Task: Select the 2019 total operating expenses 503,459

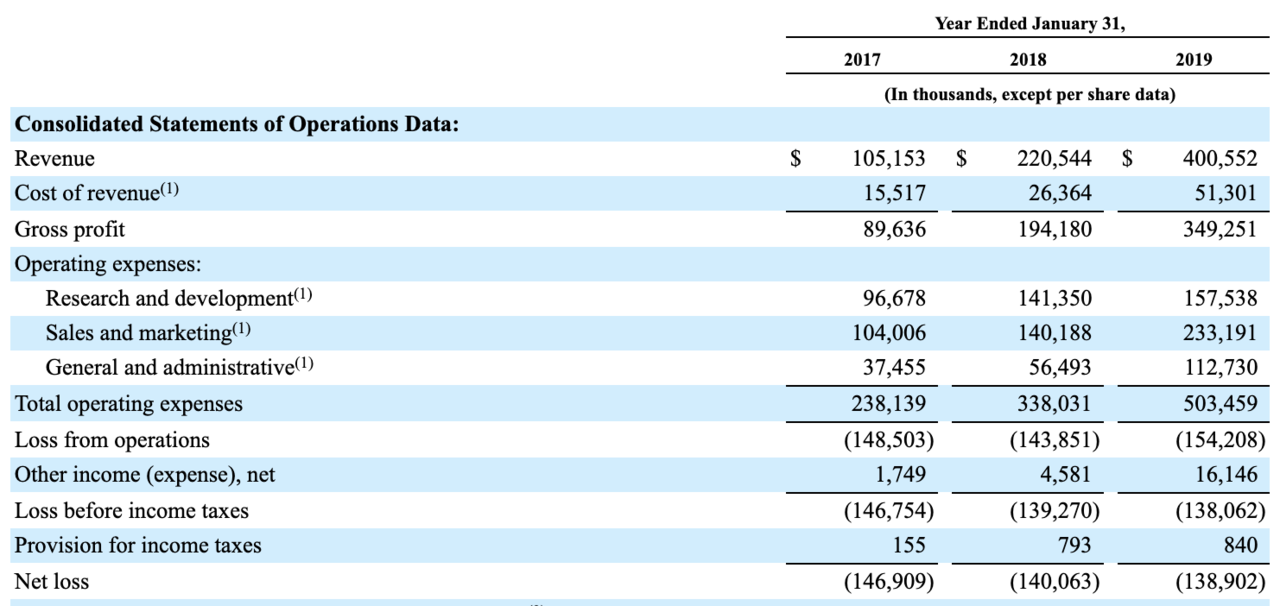Action: (1218, 405)
